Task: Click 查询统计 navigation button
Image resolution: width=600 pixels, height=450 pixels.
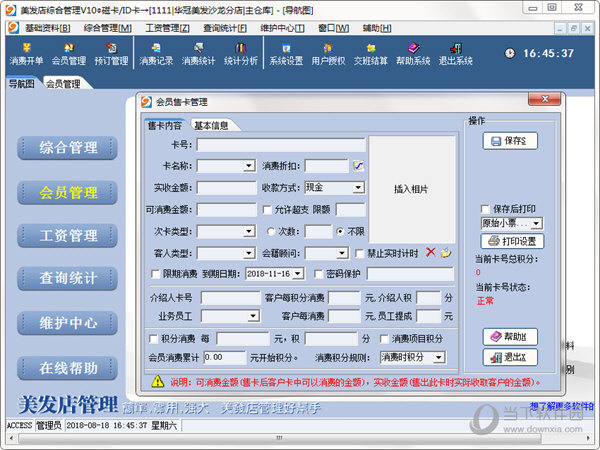Action: [67, 278]
